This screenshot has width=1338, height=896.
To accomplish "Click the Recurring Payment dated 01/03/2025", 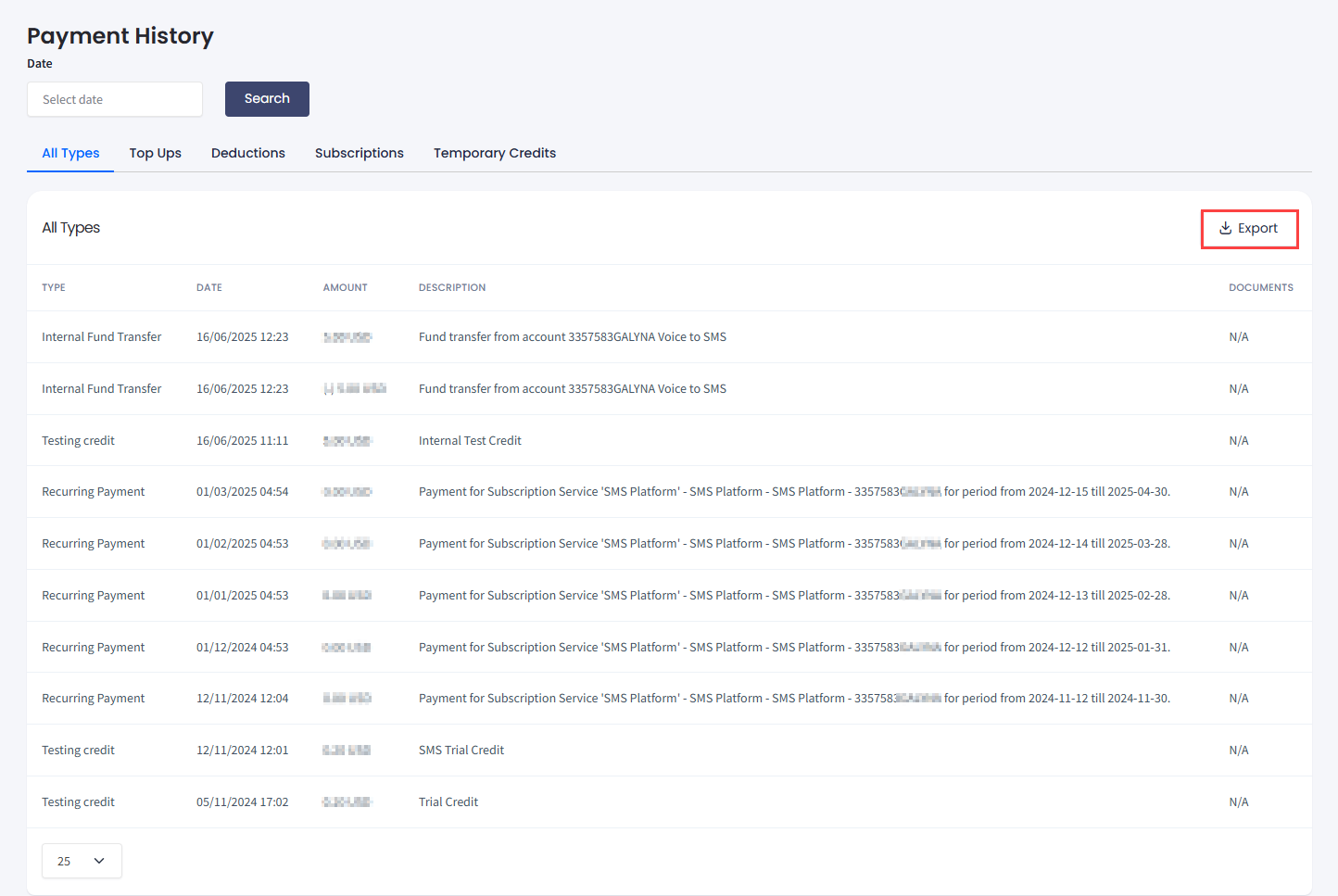I will pos(93,491).
